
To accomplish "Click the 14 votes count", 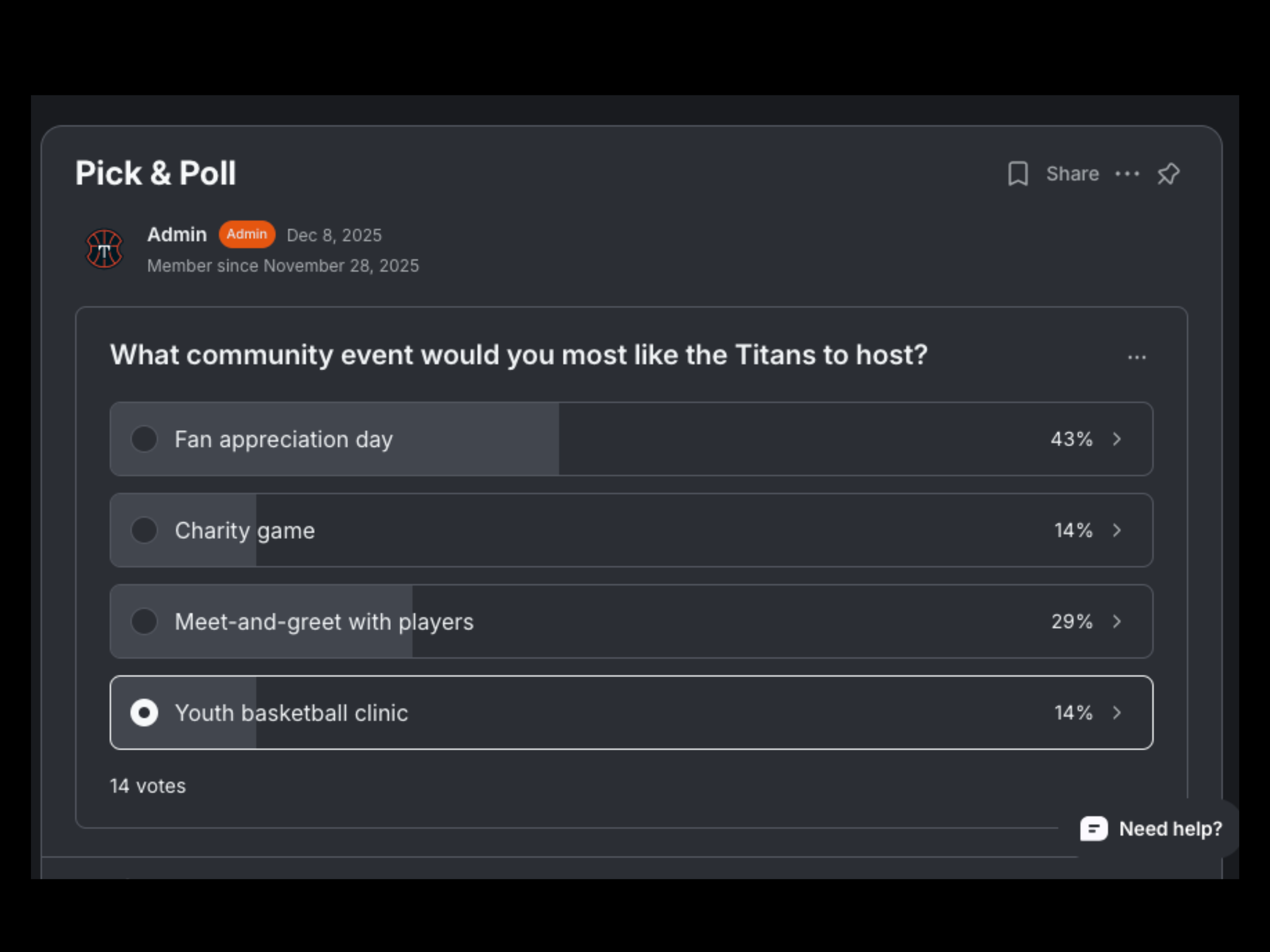I will [148, 786].
